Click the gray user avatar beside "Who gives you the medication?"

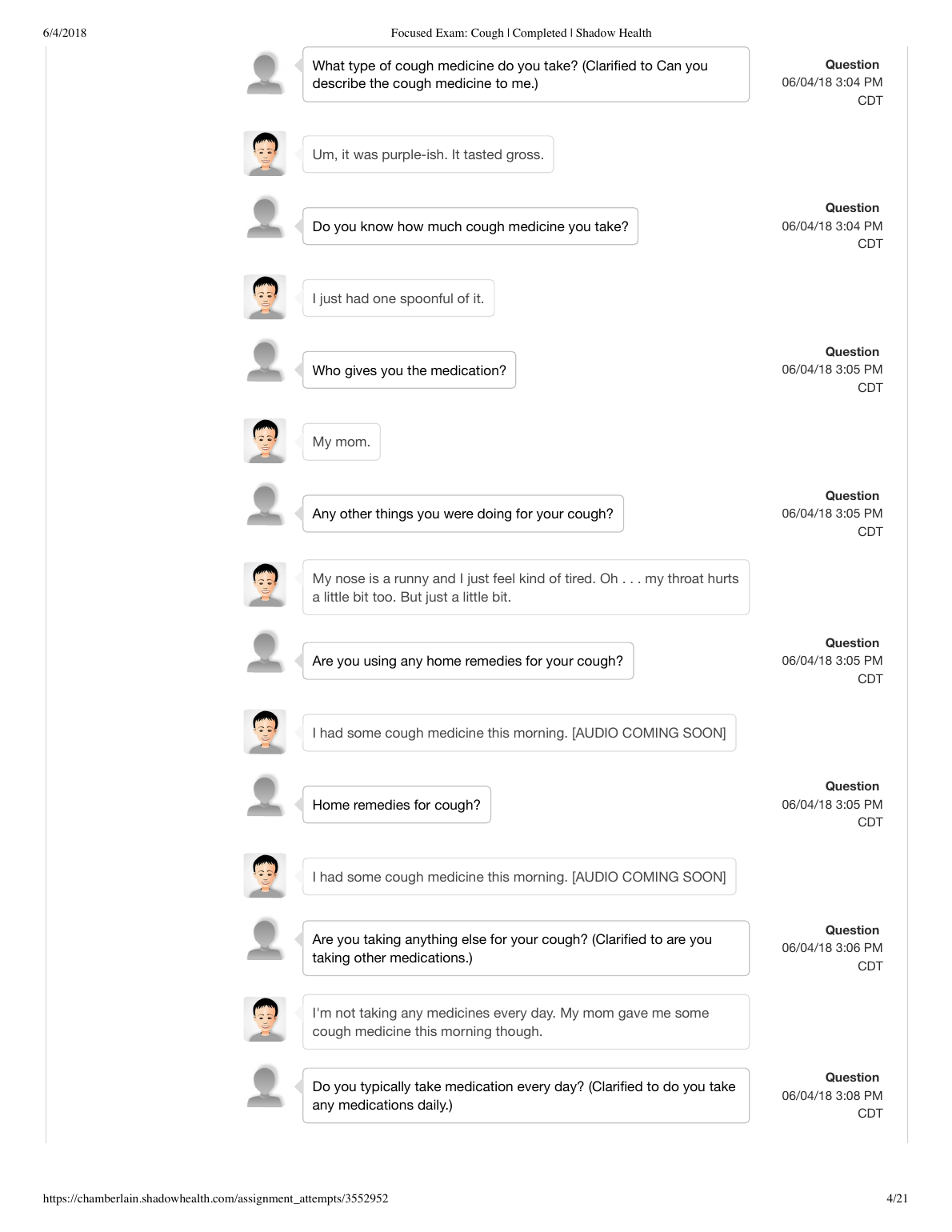pyautogui.click(x=265, y=361)
